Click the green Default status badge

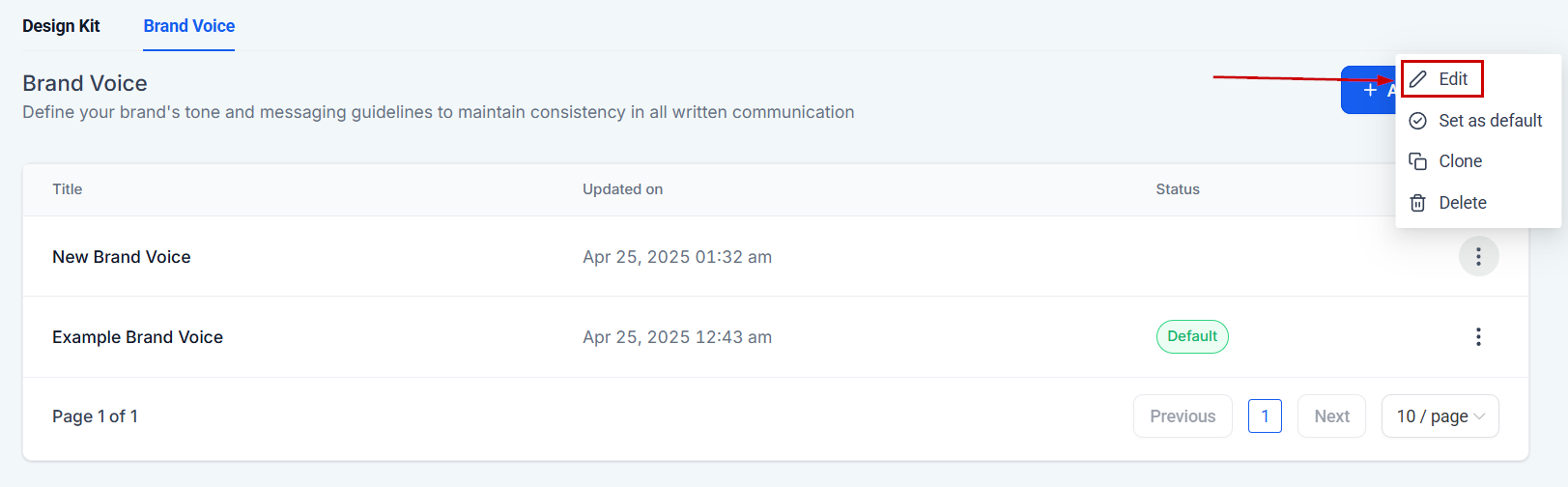tap(1192, 336)
